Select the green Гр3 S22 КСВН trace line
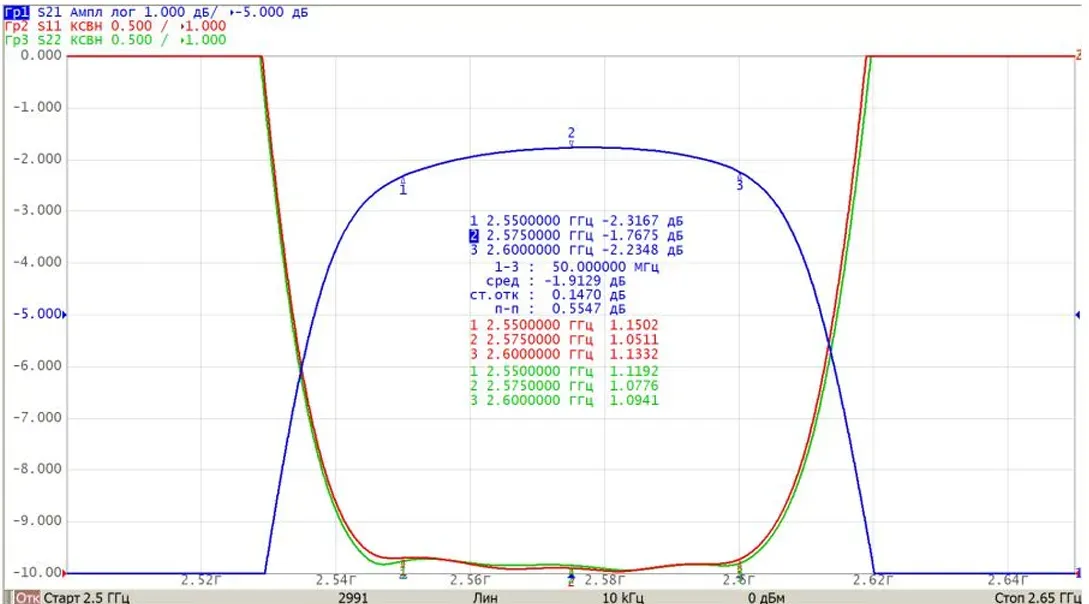1089x604 pixels. (x=115, y=40)
